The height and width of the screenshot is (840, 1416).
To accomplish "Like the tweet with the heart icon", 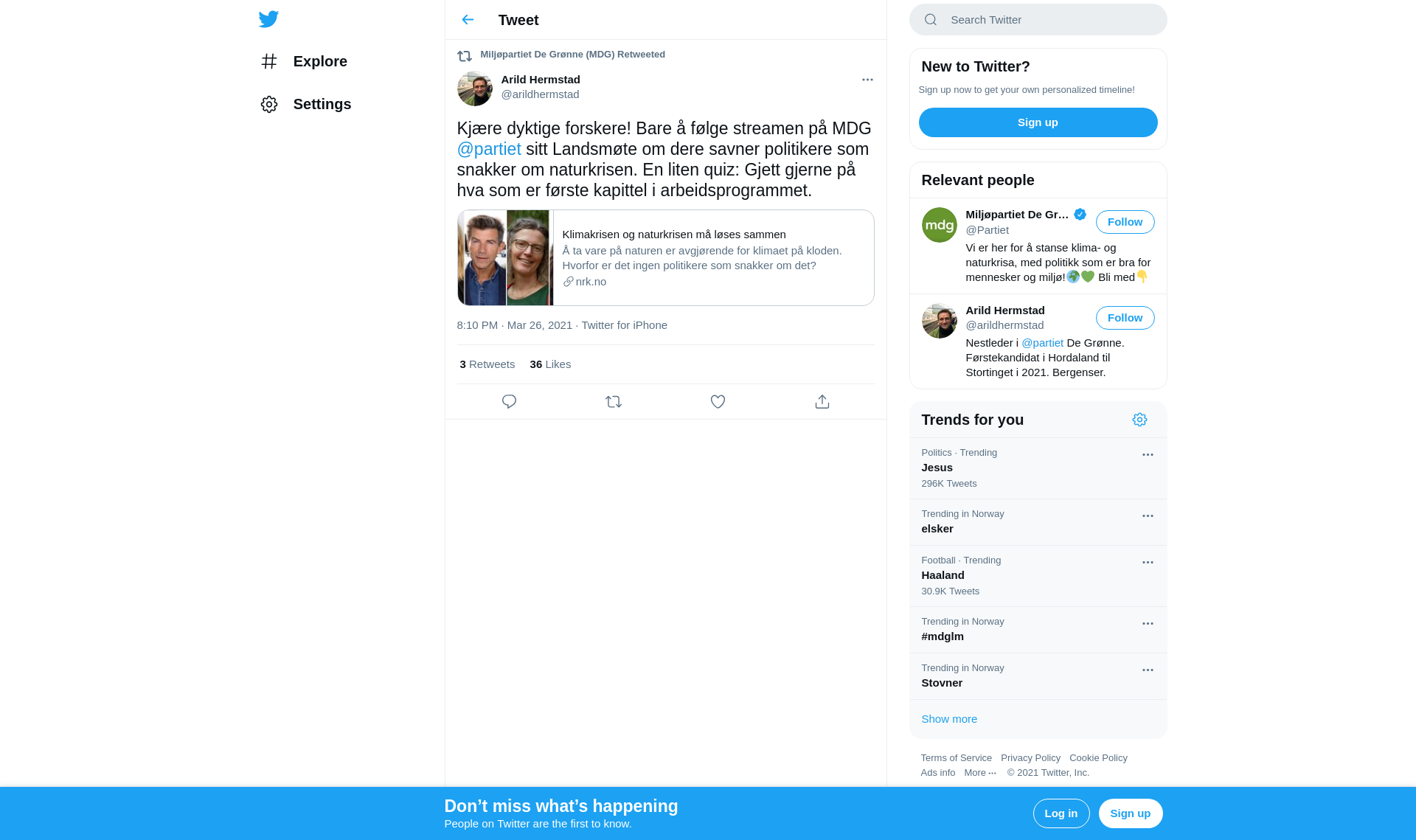I will pos(718,402).
